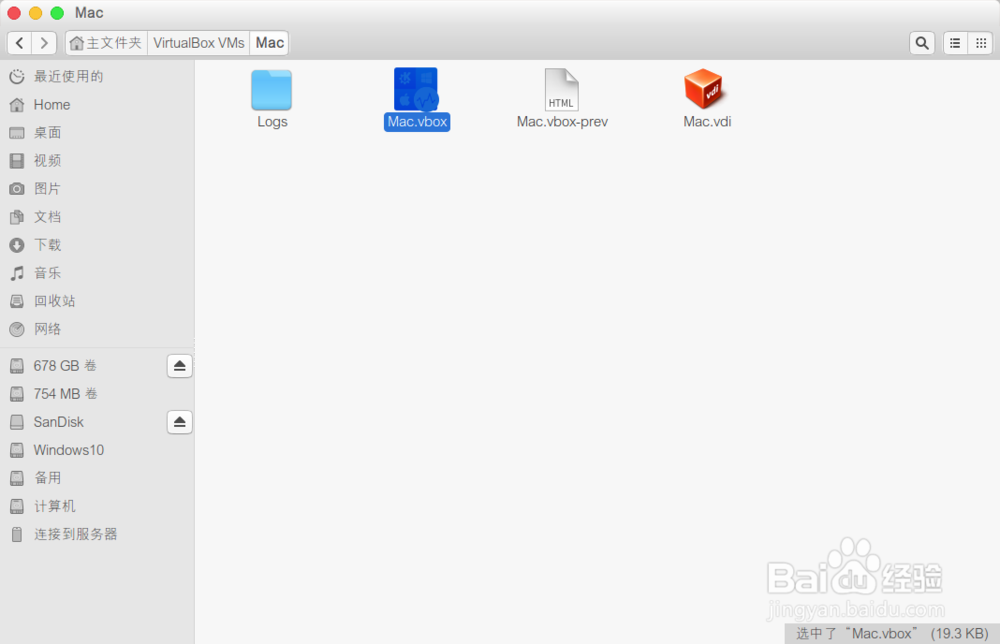
Task: Switch to grid view mode
Action: [981, 43]
